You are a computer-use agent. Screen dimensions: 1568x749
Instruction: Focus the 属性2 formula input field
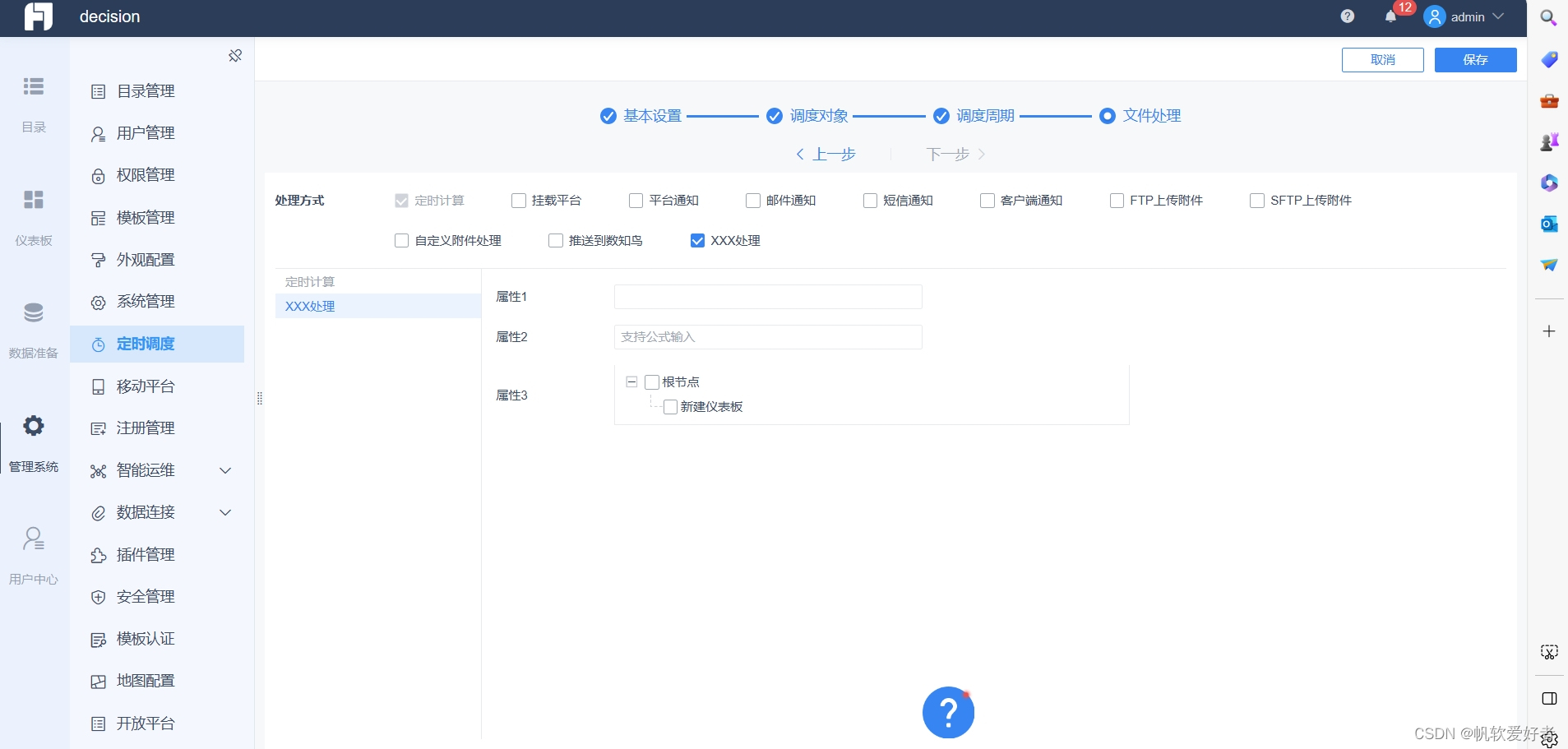pos(768,337)
